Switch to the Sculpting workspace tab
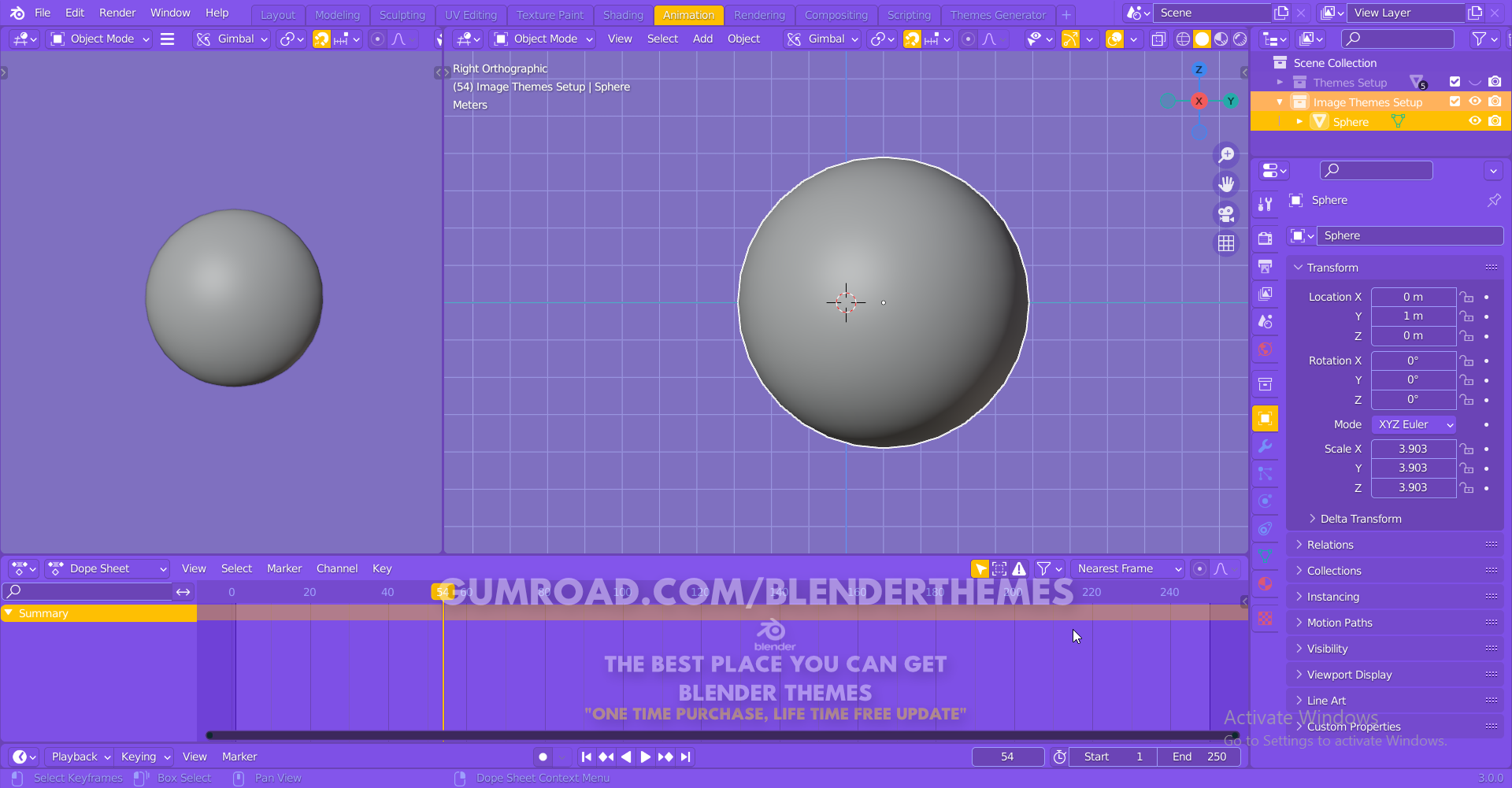The height and width of the screenshot is (788, 1512). point(402,15)
